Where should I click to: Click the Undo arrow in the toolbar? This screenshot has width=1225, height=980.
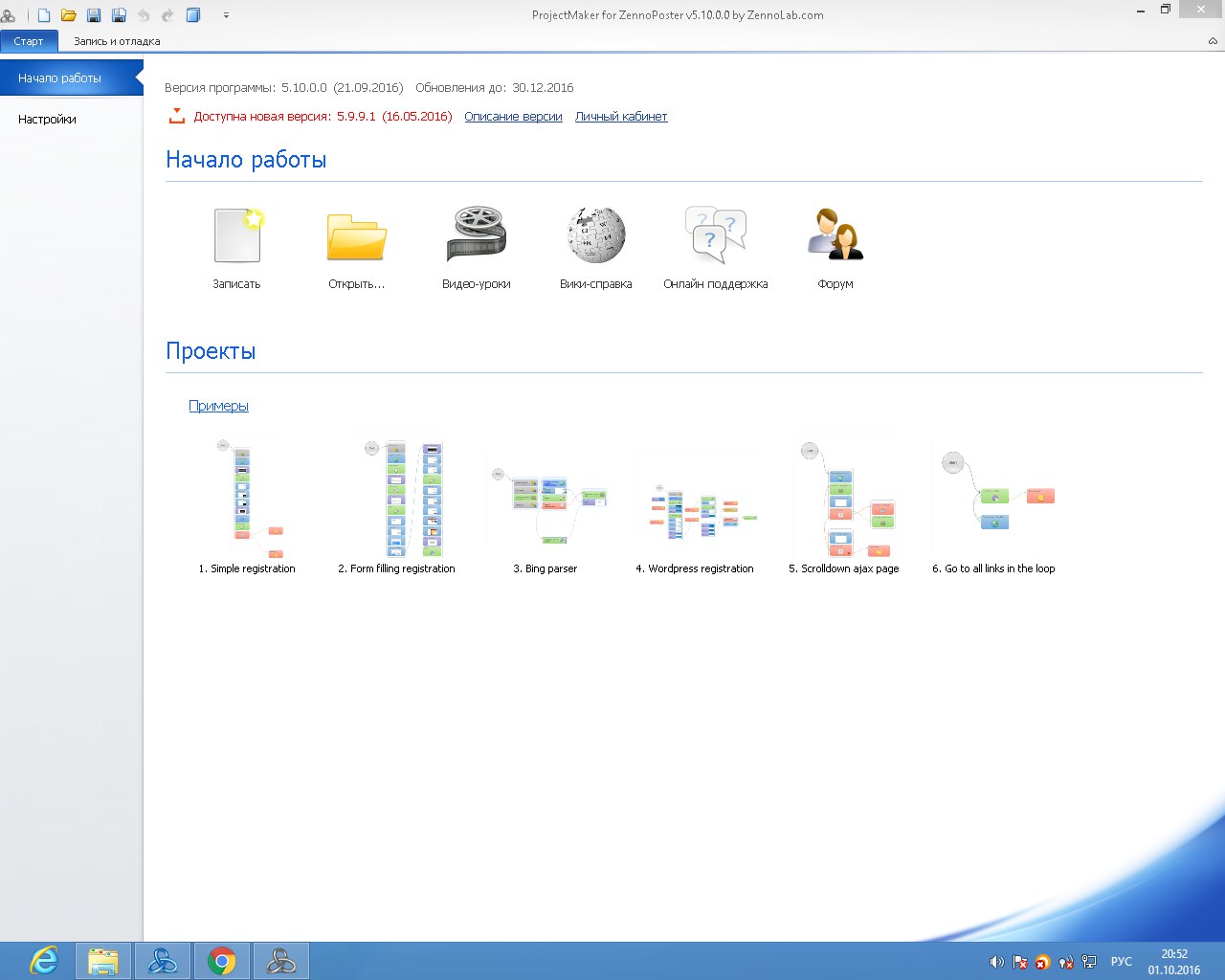pyautogui.click(x=144, y=15)
